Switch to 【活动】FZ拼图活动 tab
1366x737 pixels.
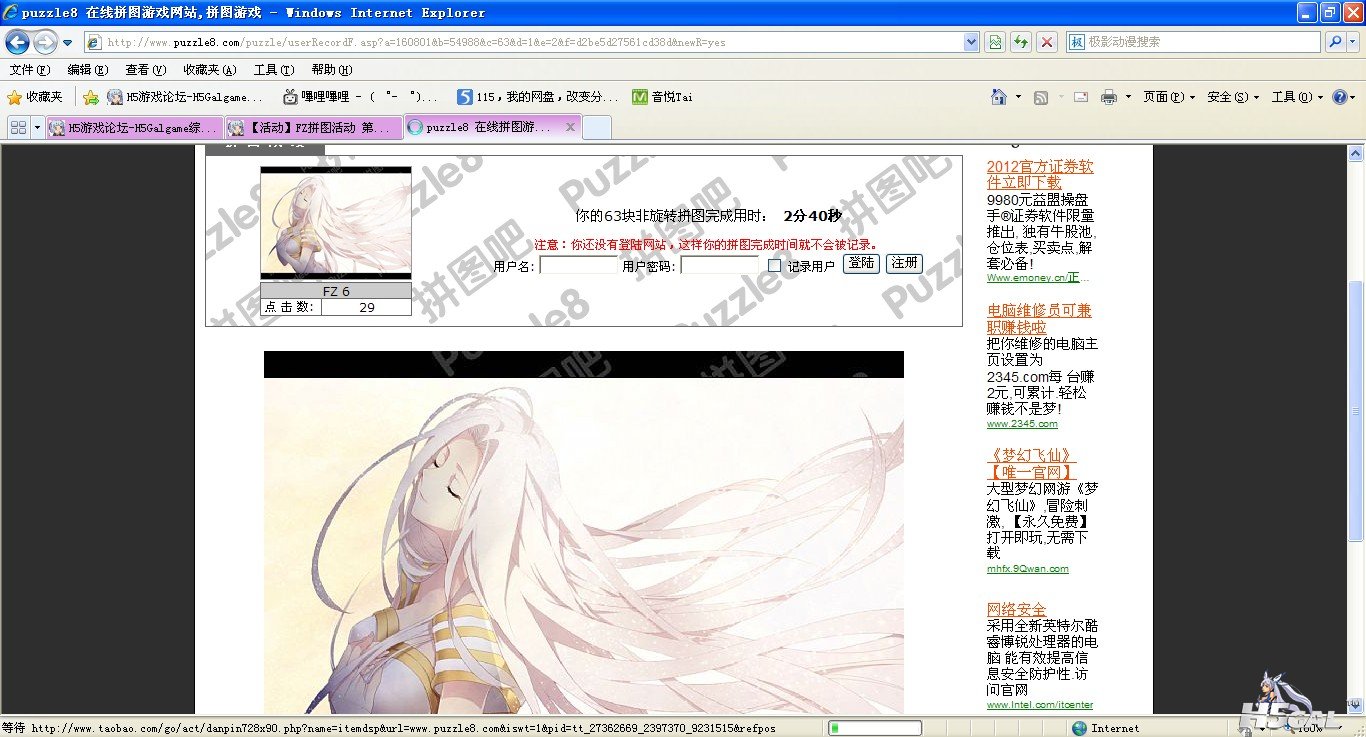(x=313, y=128)
